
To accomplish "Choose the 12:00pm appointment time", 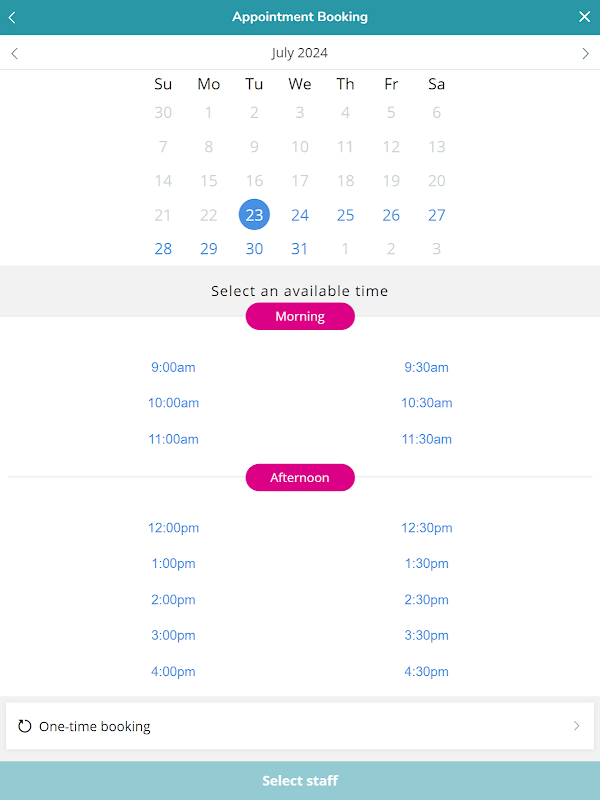I will [173, 528].
